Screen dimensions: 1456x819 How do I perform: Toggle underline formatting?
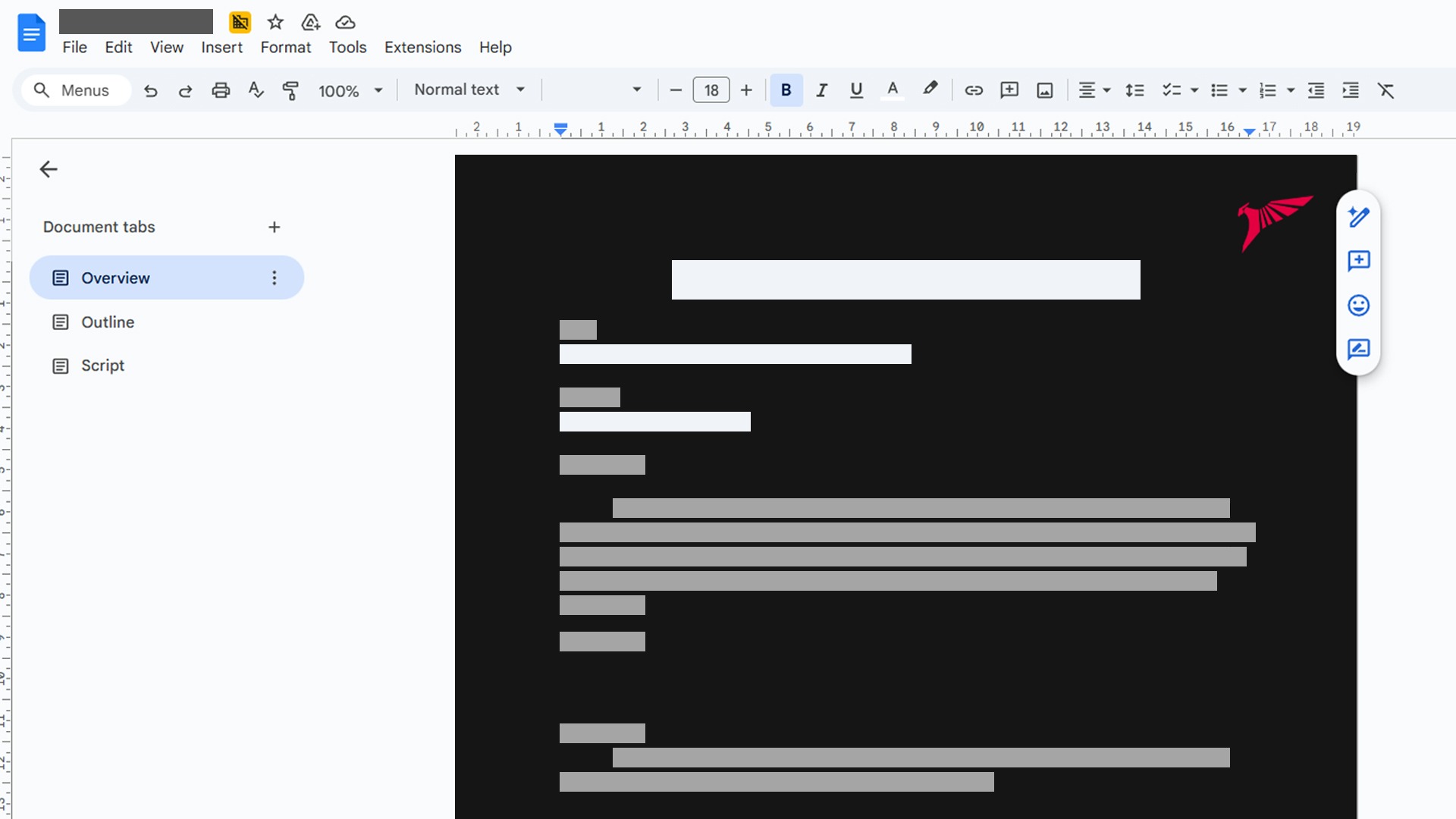pyautogui.click(x=856, y=90)
